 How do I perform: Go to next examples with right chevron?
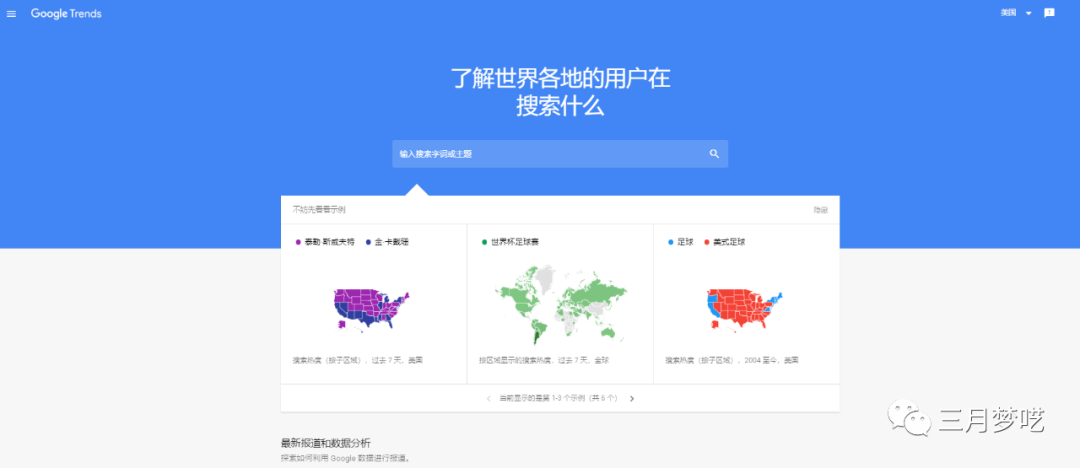(632, 398)
